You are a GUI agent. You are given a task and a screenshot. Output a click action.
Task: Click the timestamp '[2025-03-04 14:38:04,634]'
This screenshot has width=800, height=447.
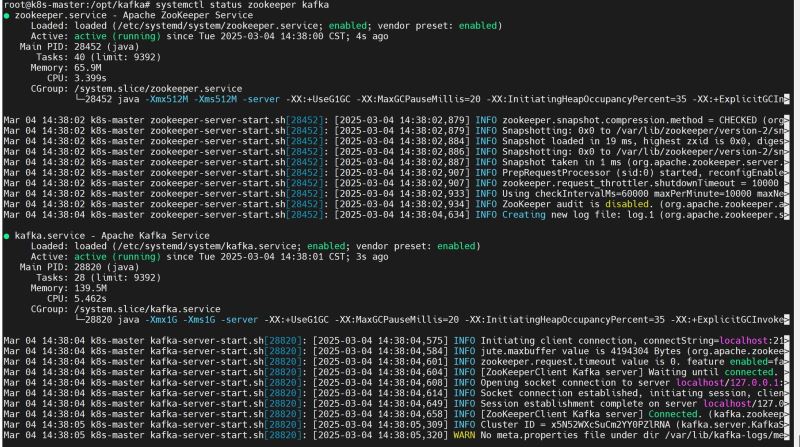[402, 215]
